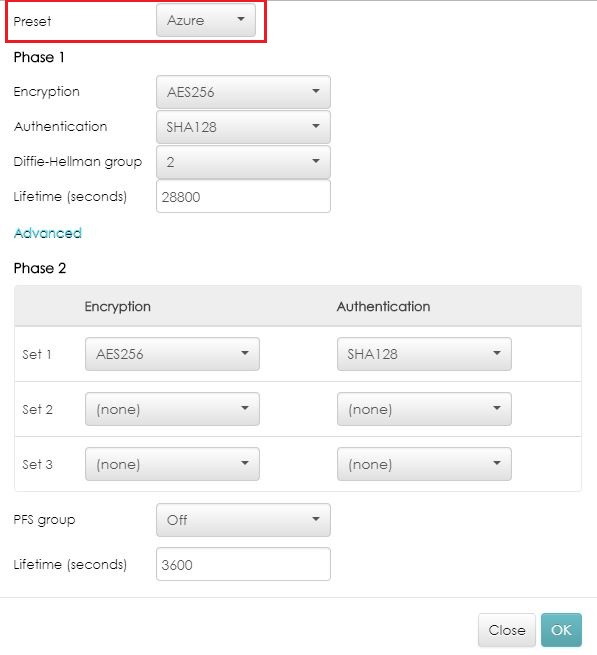Open Set 3 Encryption dropdown
Screen dimensions: 597x655
[172, 464]
